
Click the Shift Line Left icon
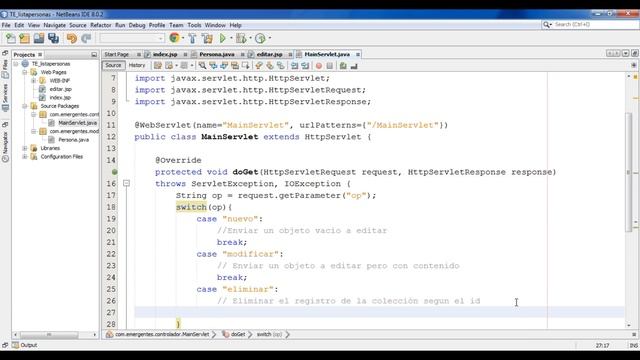(294, 66)
